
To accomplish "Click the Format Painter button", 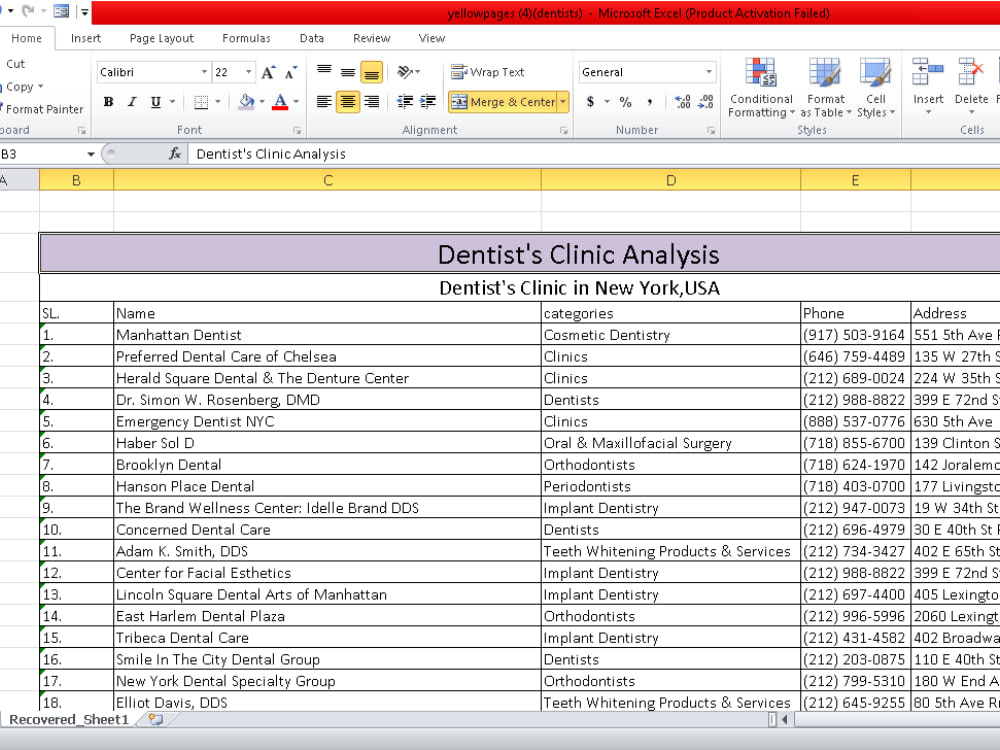I will pos(42,109).
